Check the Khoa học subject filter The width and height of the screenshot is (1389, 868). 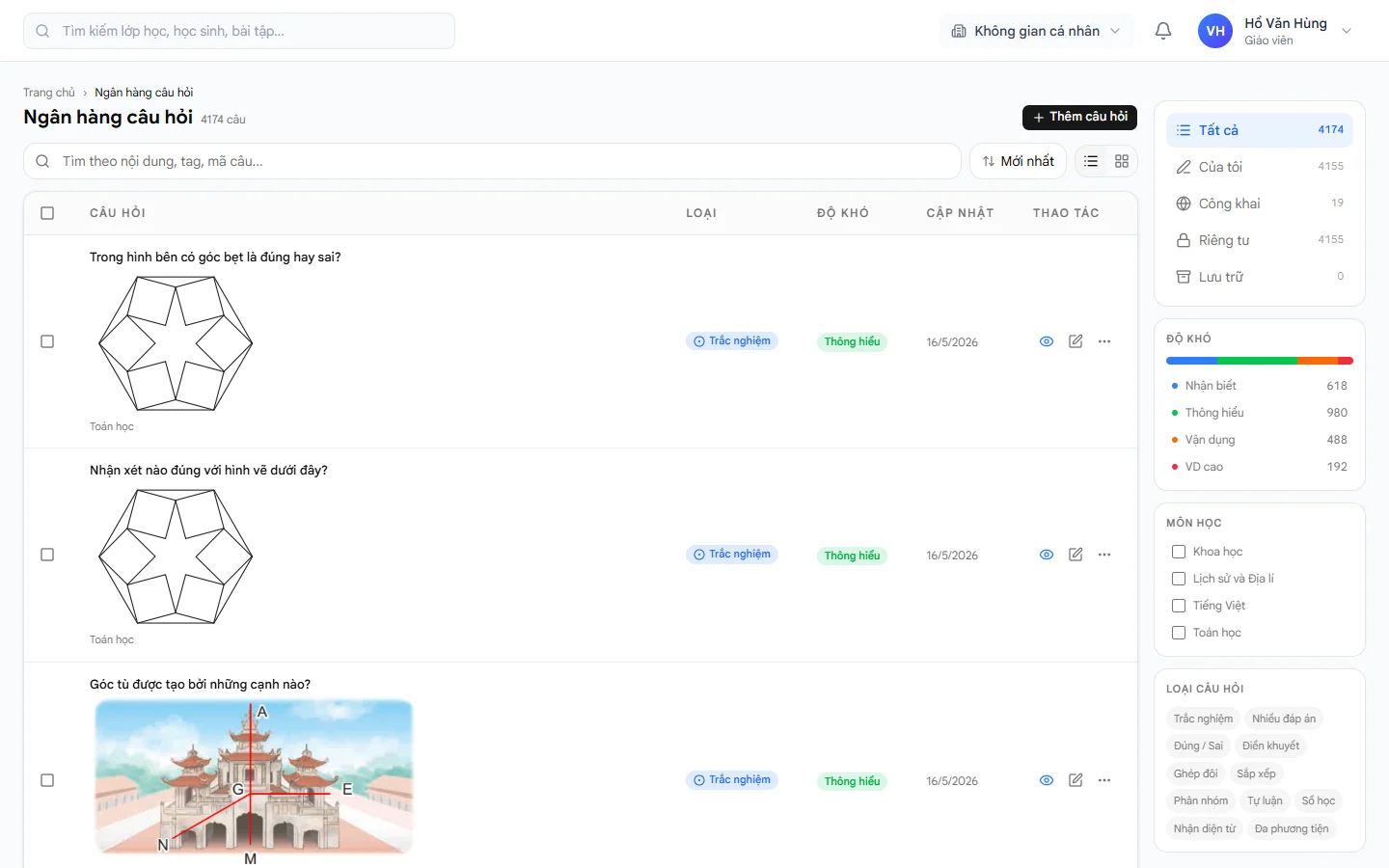click(1179, 552)
